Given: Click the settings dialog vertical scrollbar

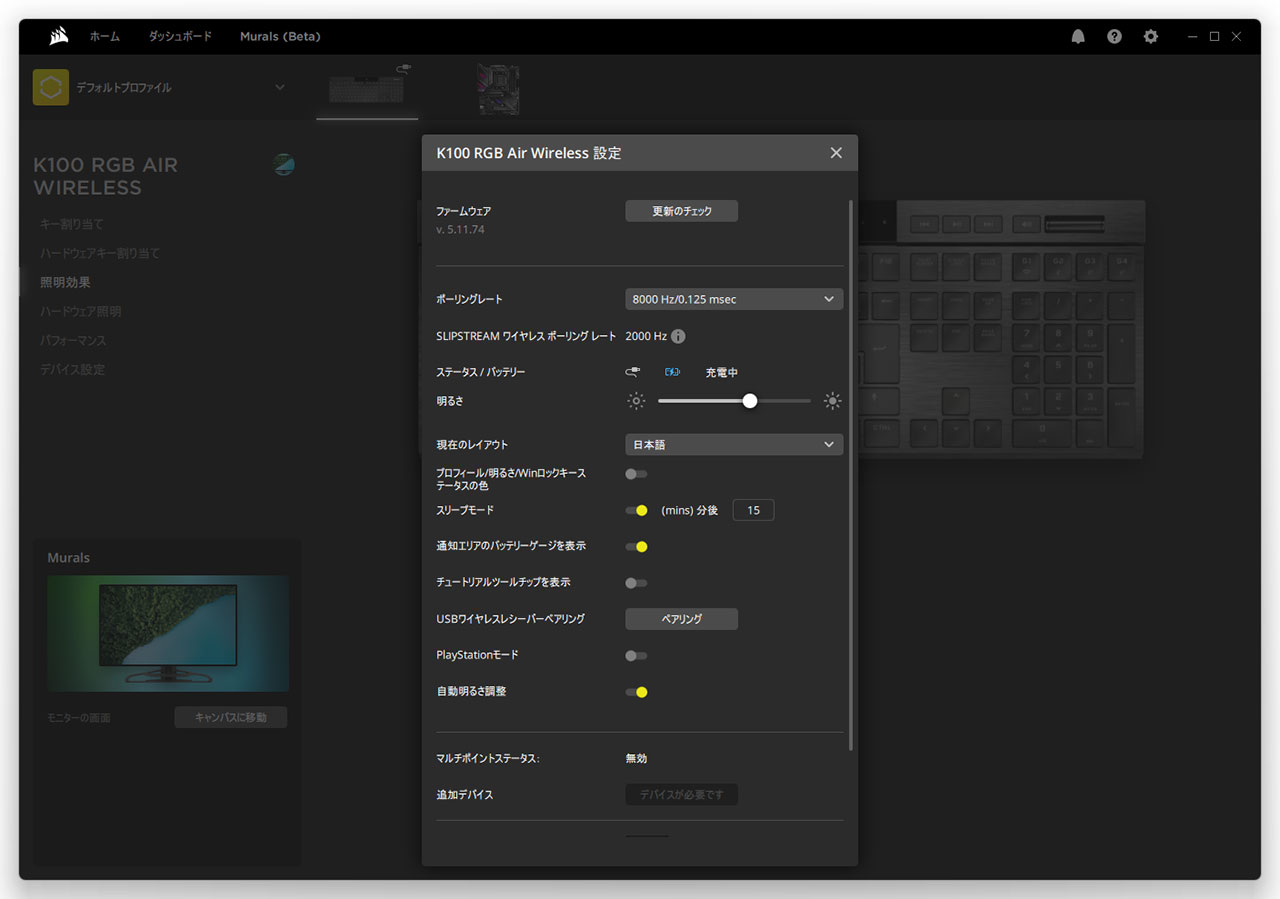Looking at the screenshot, I should (x=851, y=475).
